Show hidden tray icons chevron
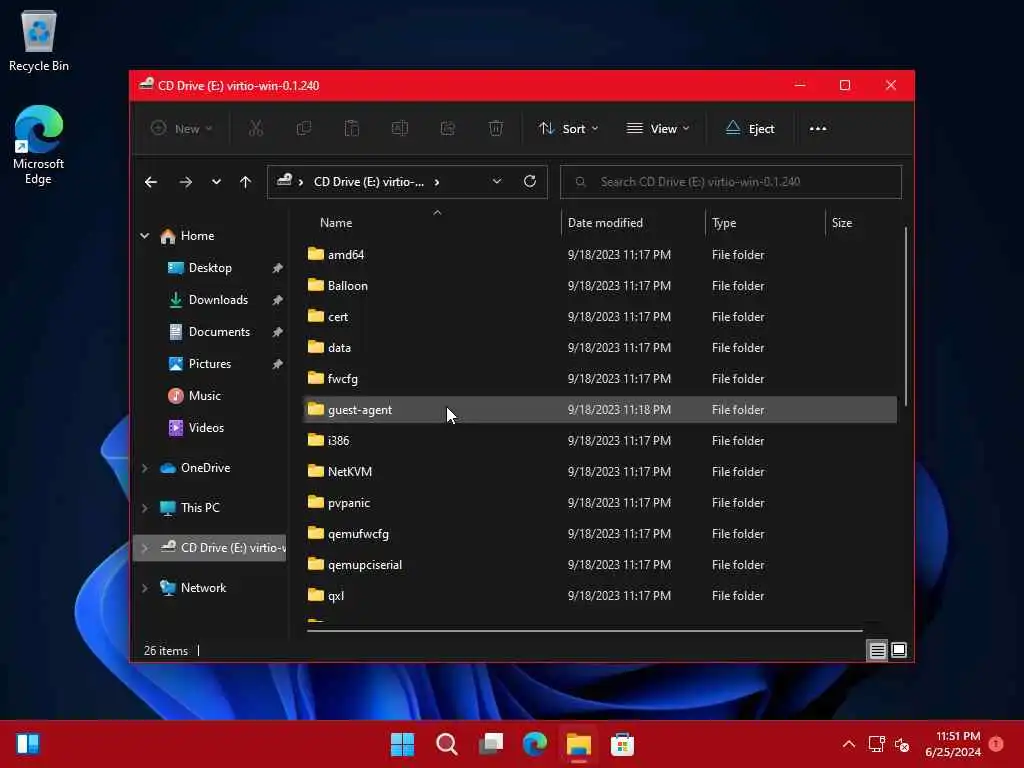 coord(848,744)
